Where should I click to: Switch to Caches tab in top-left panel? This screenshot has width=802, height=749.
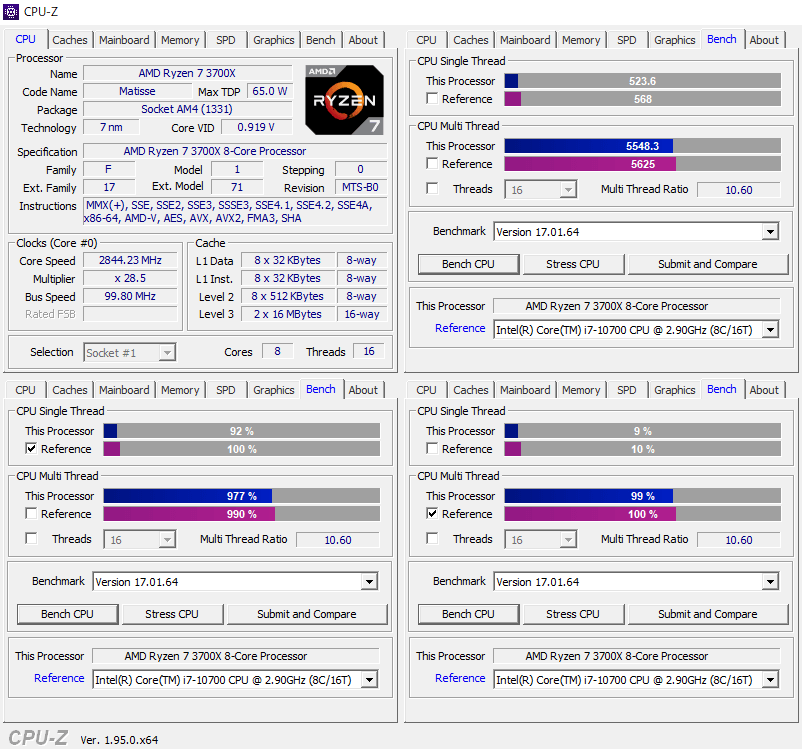(x=70, y=40)
